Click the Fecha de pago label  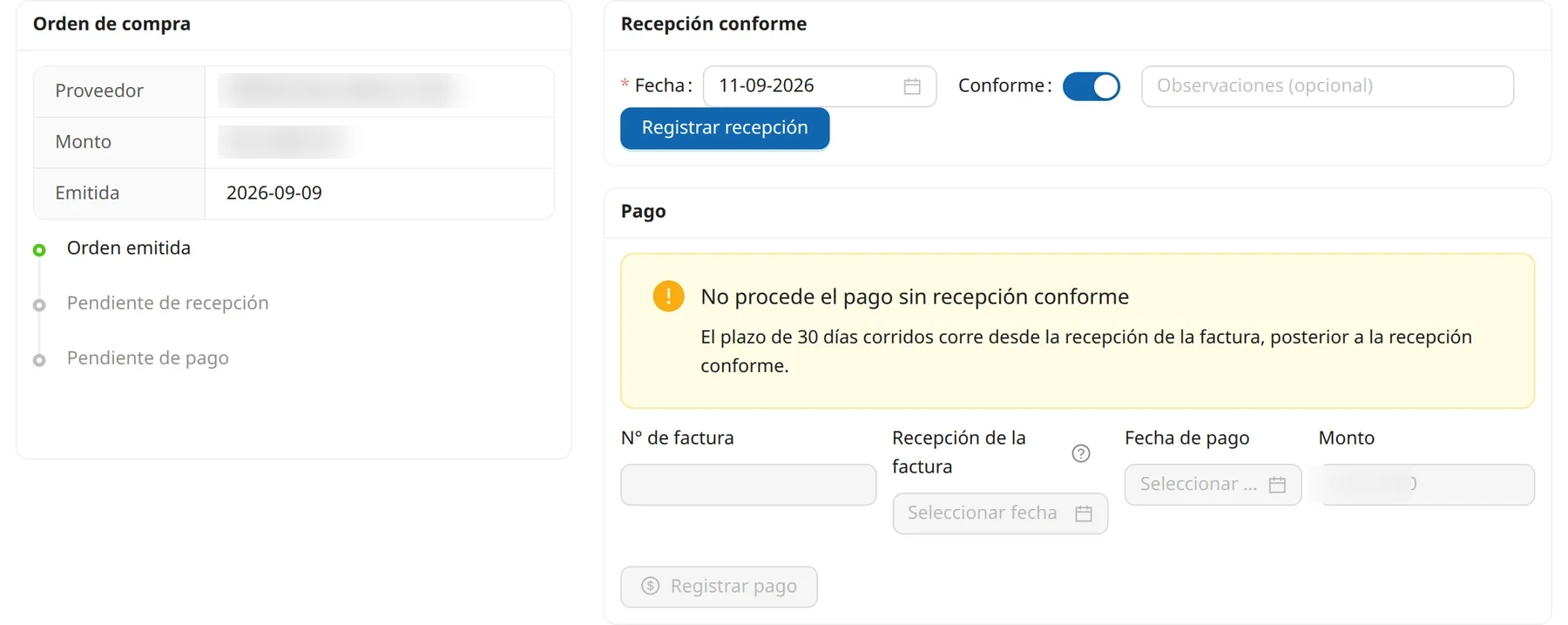[1186, 438]
